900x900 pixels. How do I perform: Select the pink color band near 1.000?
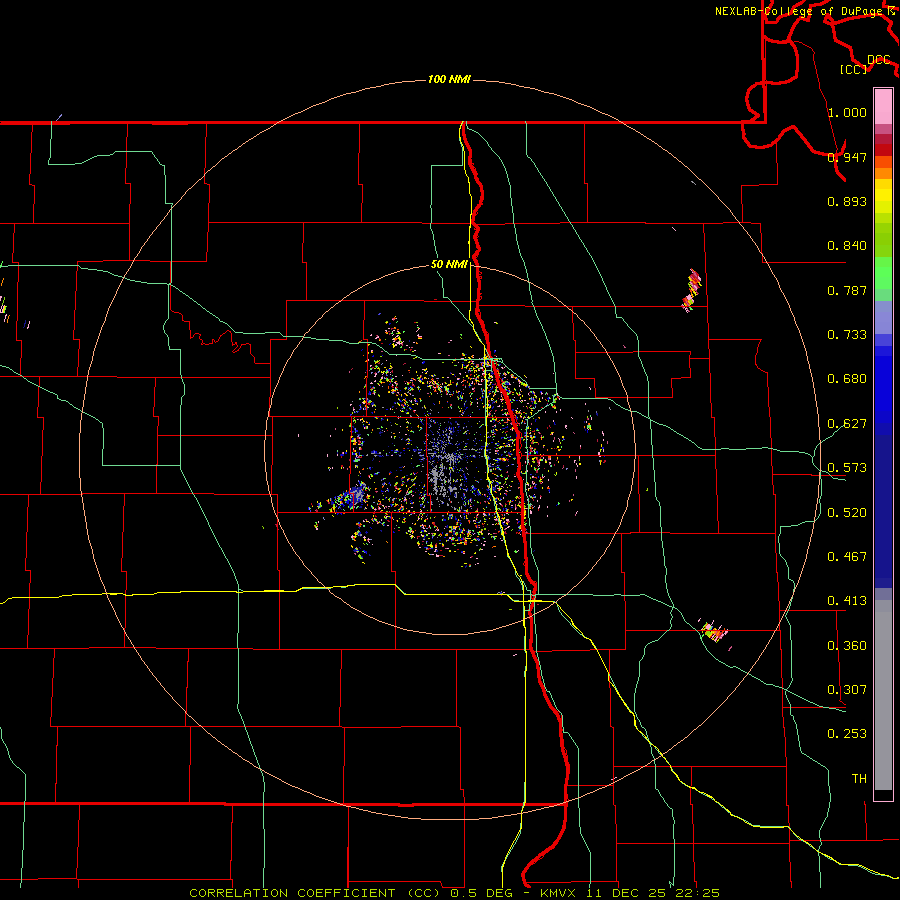click(883, 106)
